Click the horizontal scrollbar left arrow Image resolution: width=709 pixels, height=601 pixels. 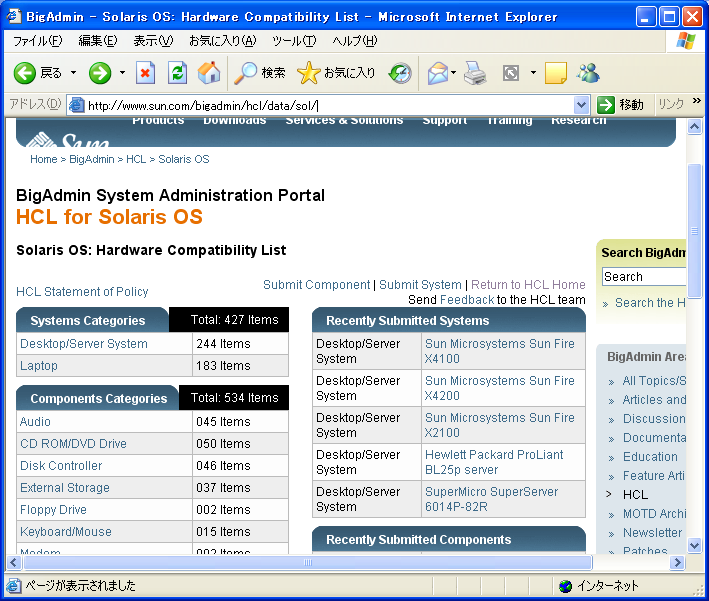pos(14,563)
